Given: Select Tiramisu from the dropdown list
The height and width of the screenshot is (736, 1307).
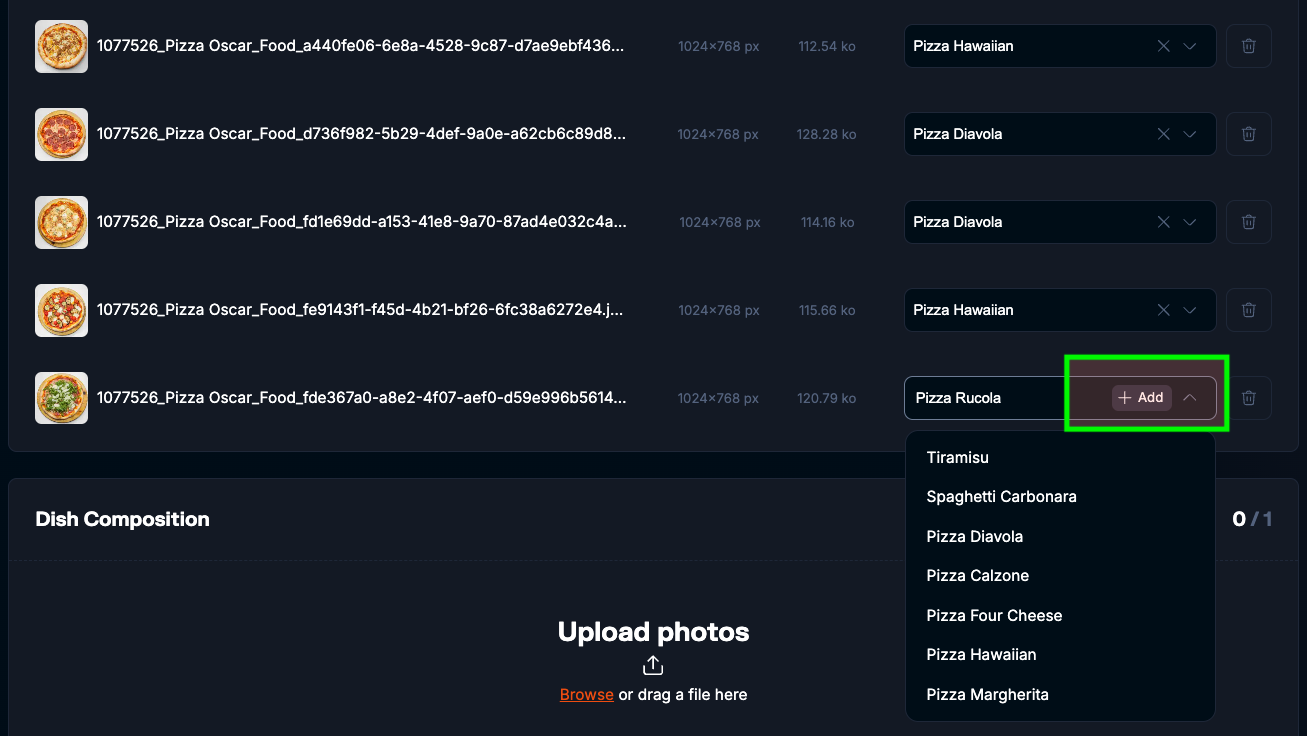Looking at the screenshot, I should tap(957, 457).
